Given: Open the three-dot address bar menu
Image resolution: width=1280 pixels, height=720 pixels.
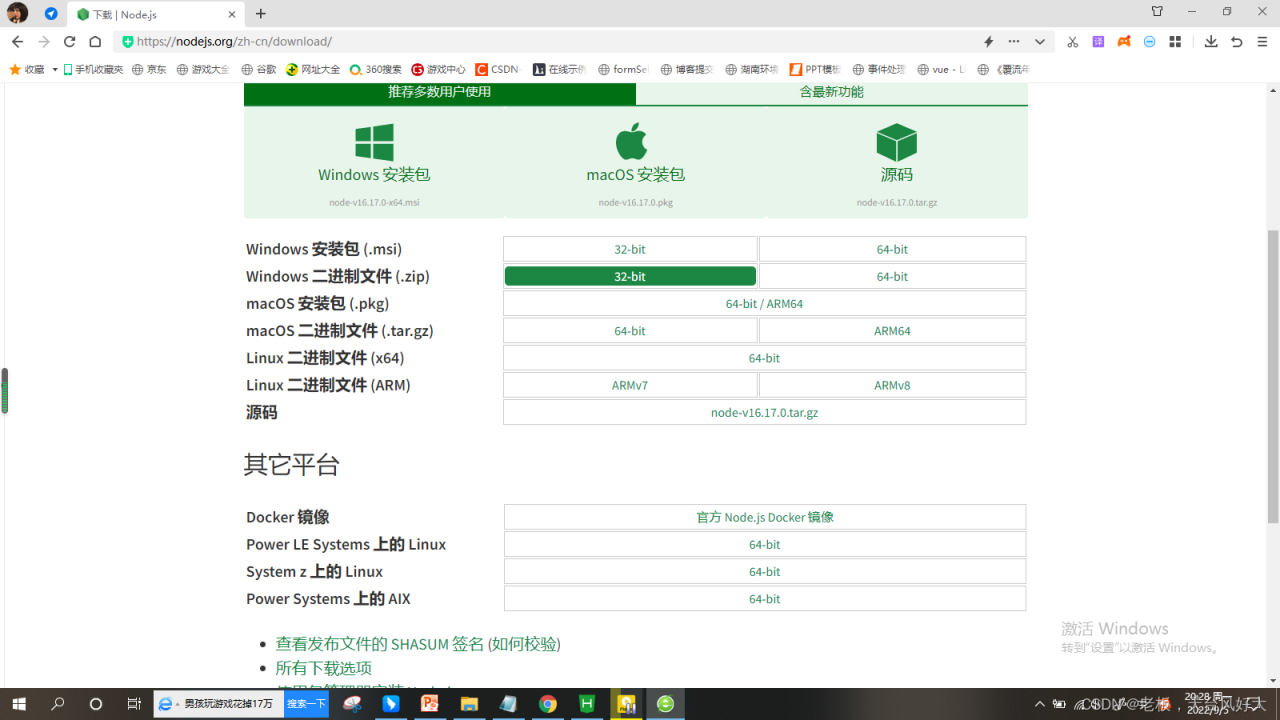Looking at the screenshot, I should point(1014,42).
